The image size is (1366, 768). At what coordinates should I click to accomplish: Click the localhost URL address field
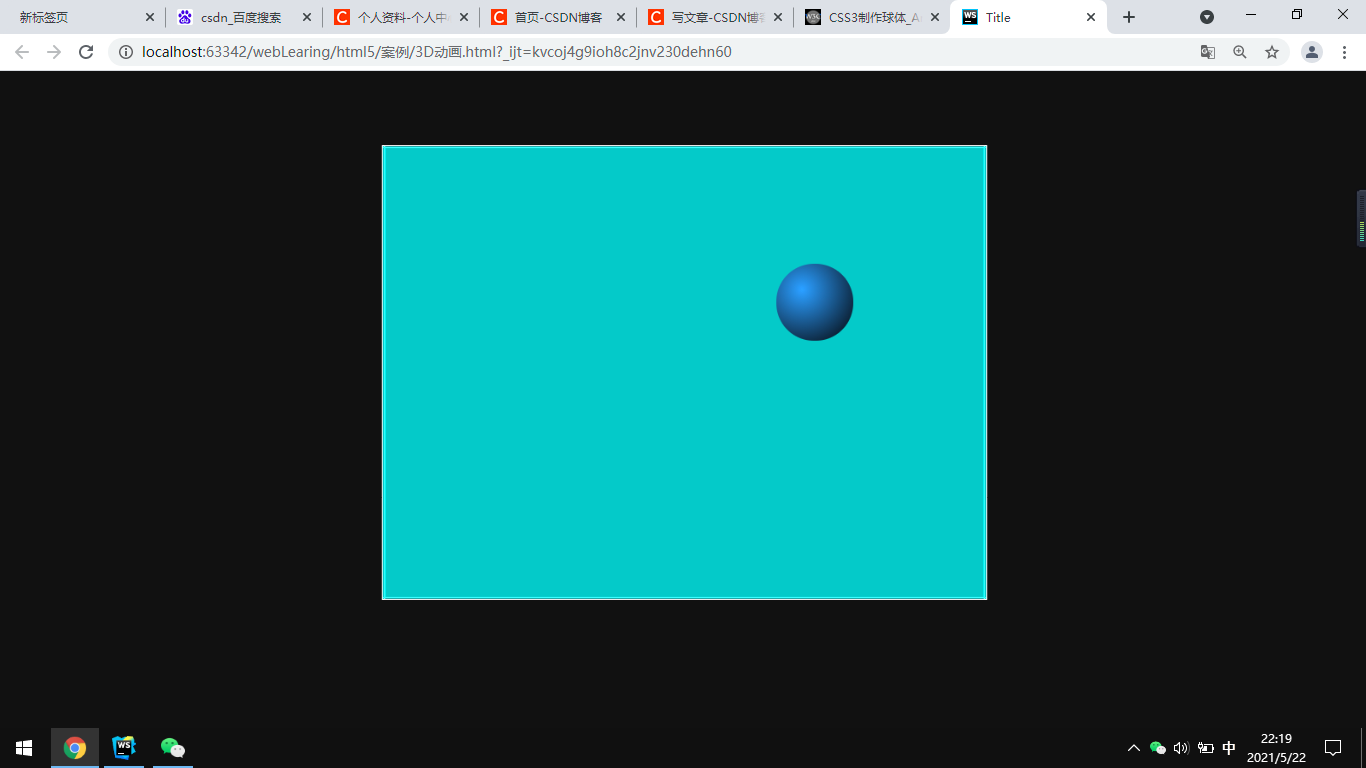pos(437,52)
